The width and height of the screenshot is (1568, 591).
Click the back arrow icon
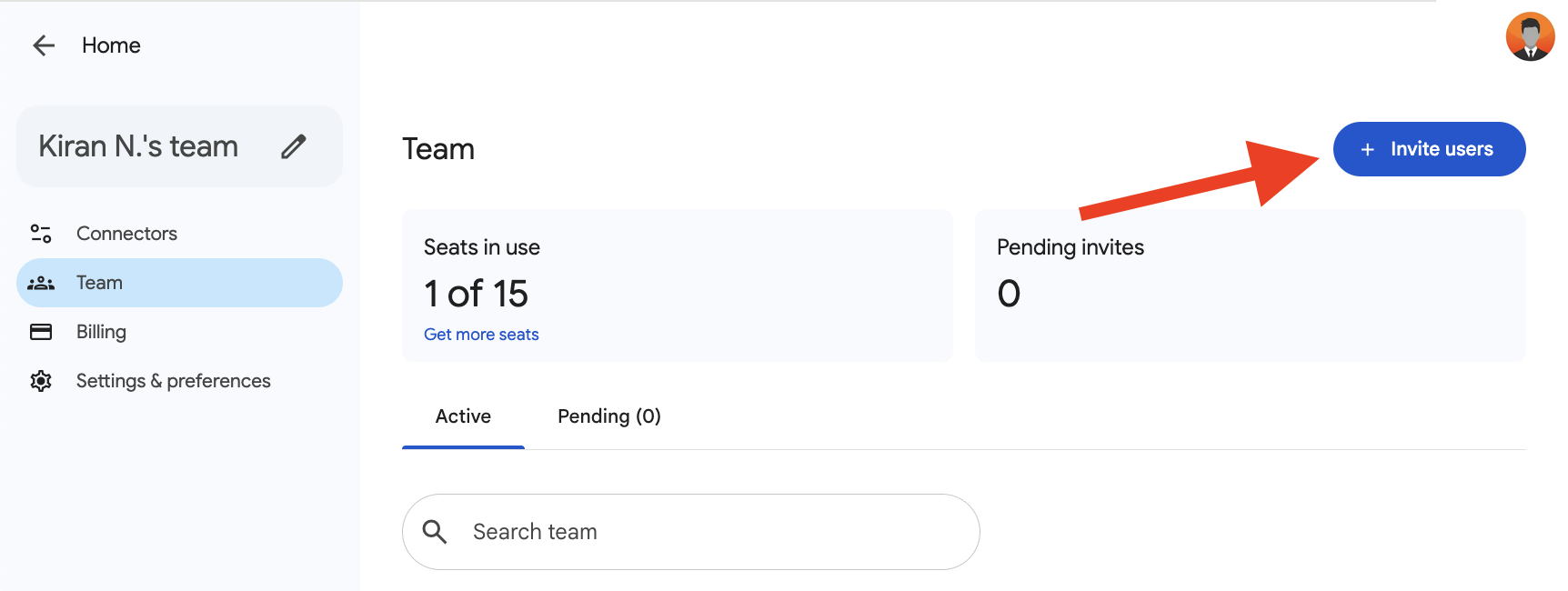tap(44, 45)
